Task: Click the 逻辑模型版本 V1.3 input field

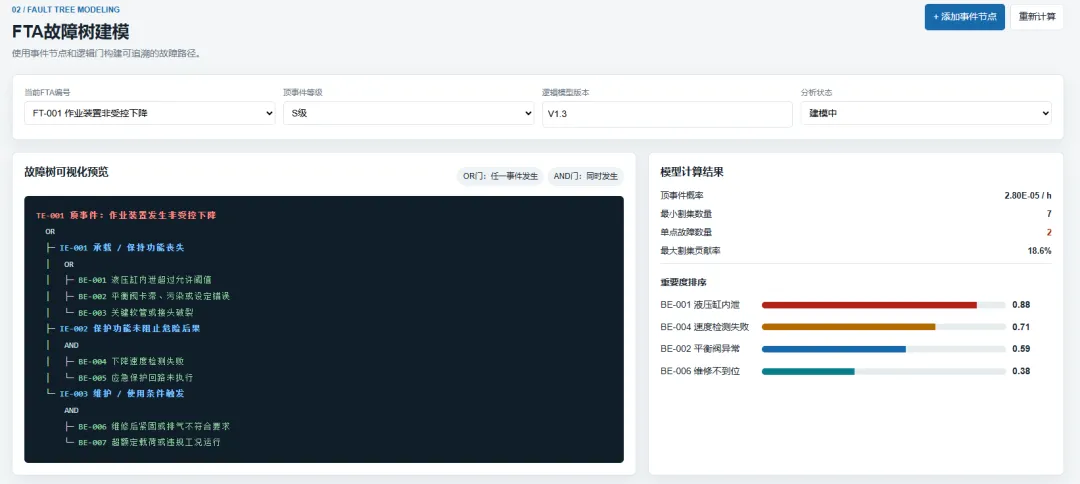Action: click(x=667, y=114)
